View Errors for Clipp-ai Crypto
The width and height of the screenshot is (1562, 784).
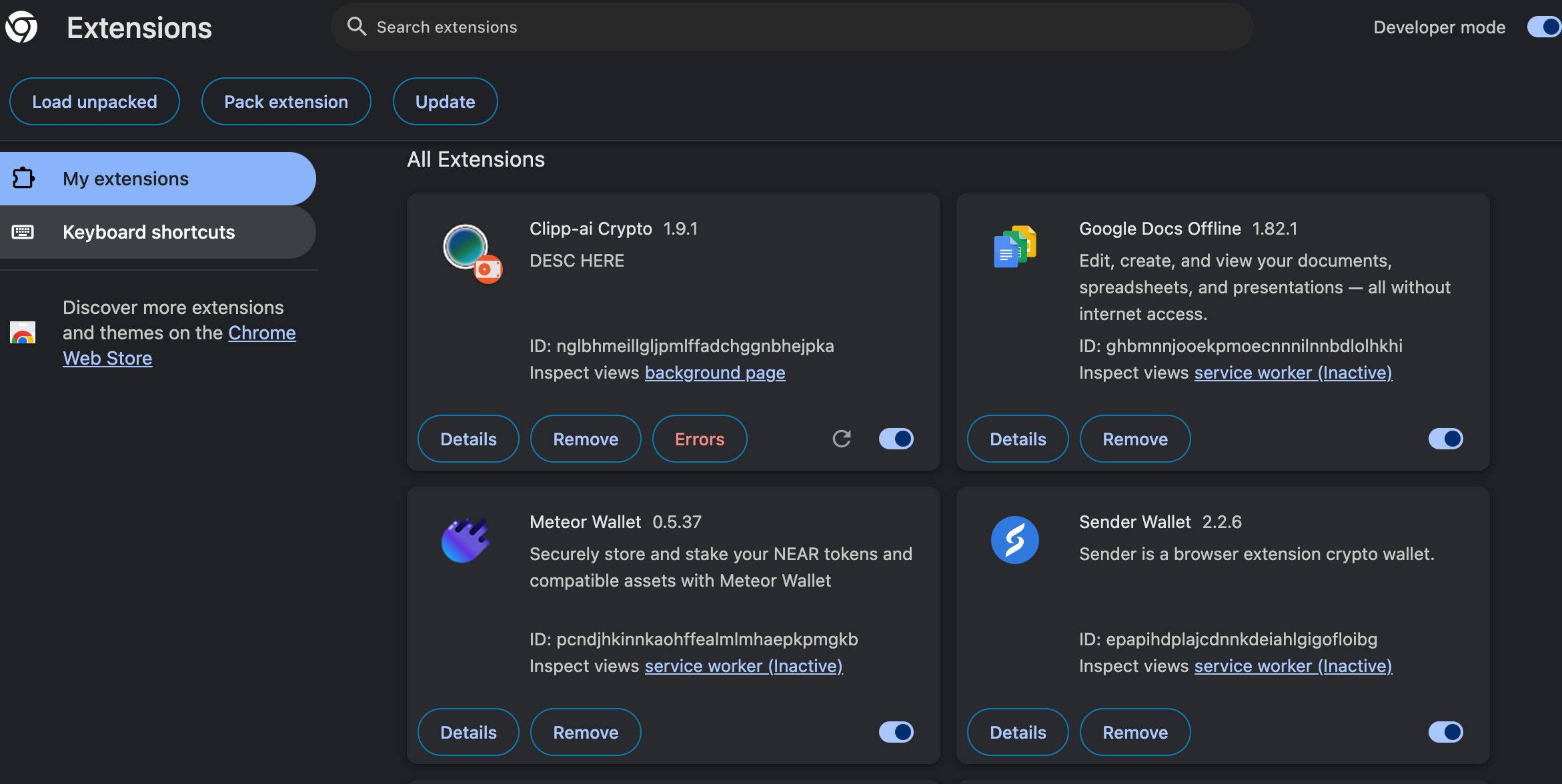click(700, 439)
